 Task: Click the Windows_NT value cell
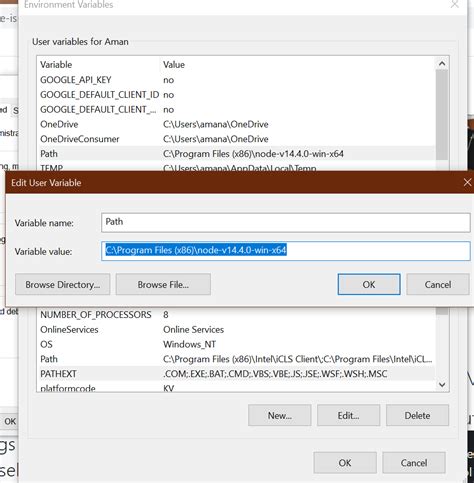coord(189,344)
